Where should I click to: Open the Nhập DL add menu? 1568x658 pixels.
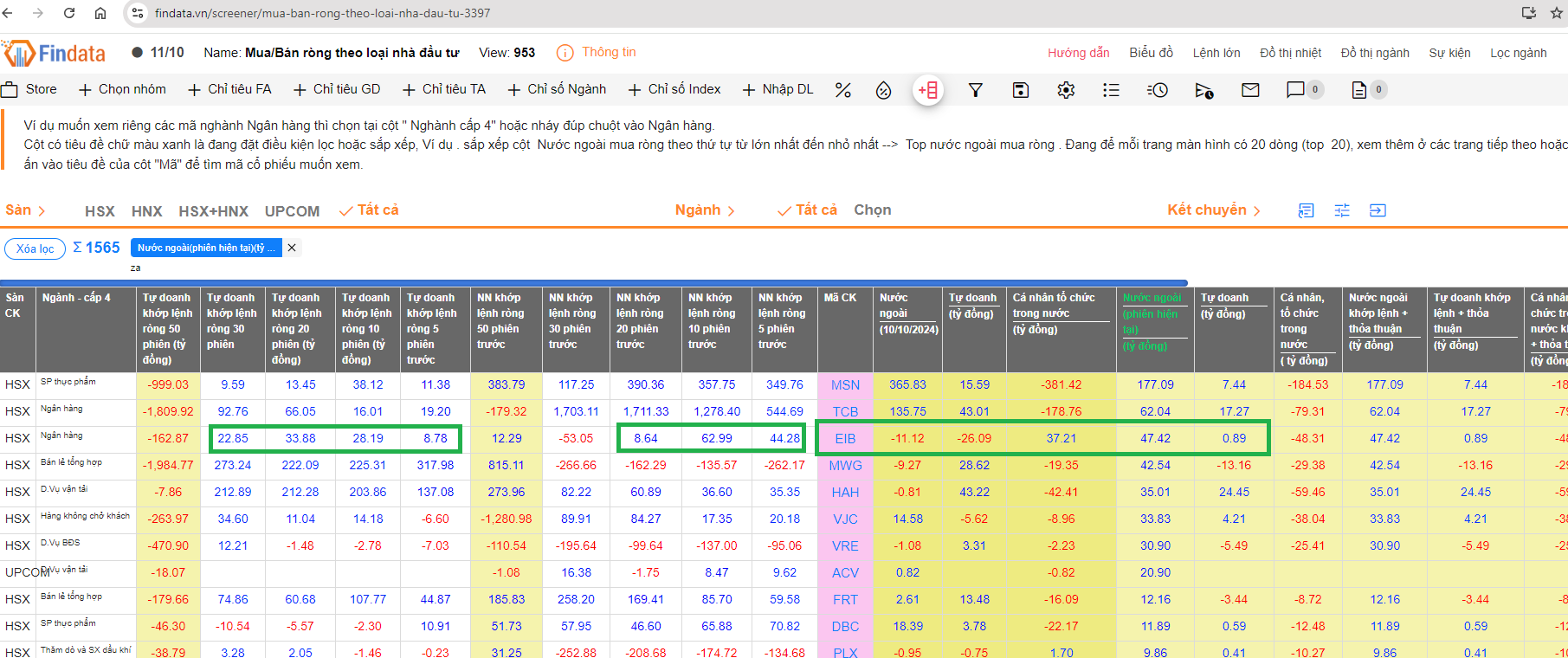point(778,89)
